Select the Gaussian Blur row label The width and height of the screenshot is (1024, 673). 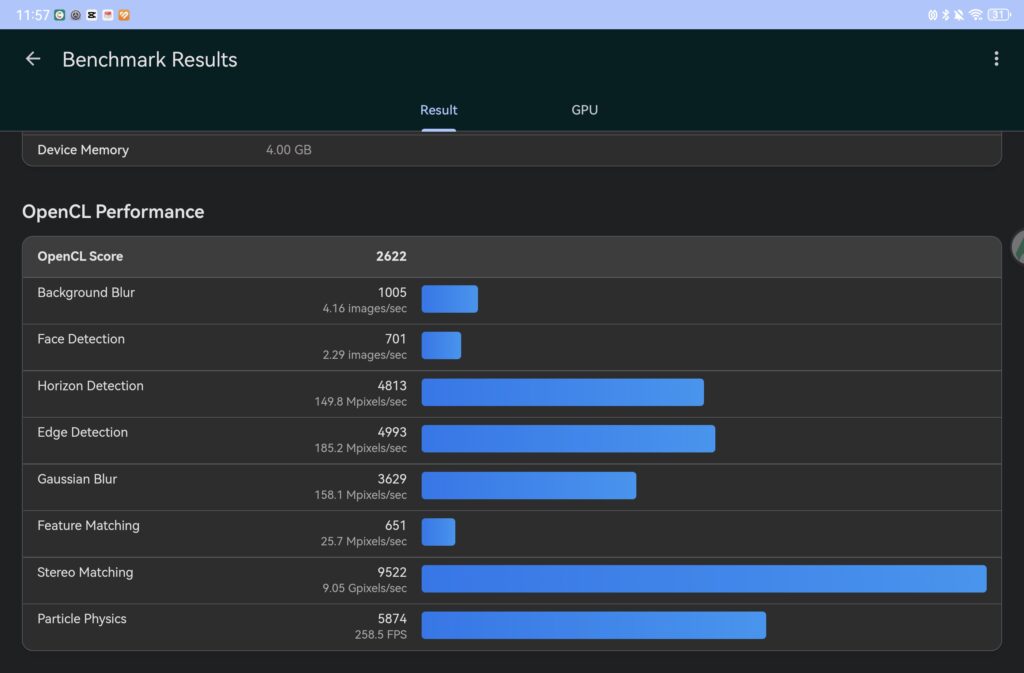click(77, 479)
